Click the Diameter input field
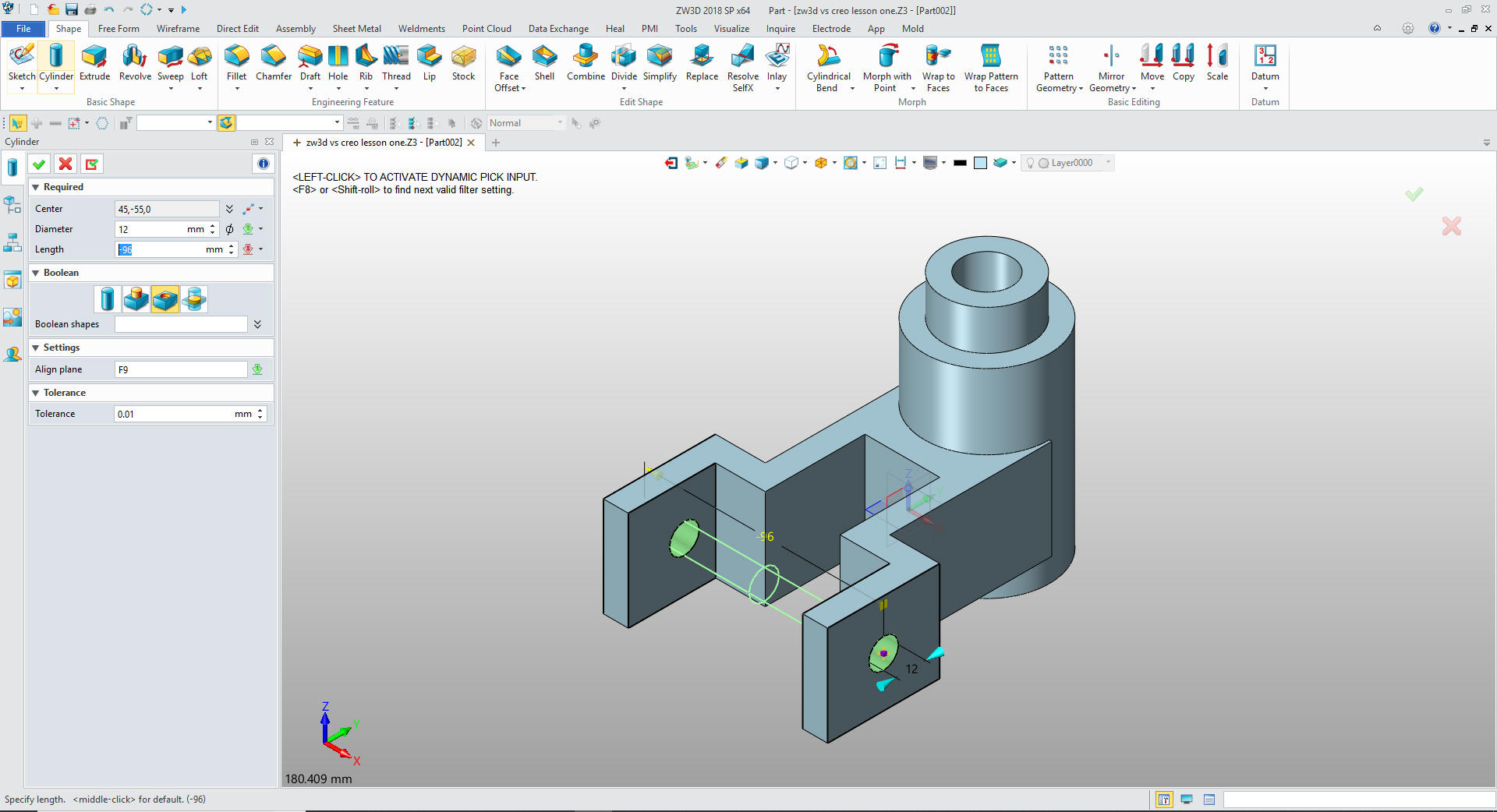The height and width of the screenshot is (812, 1497). 151,229
